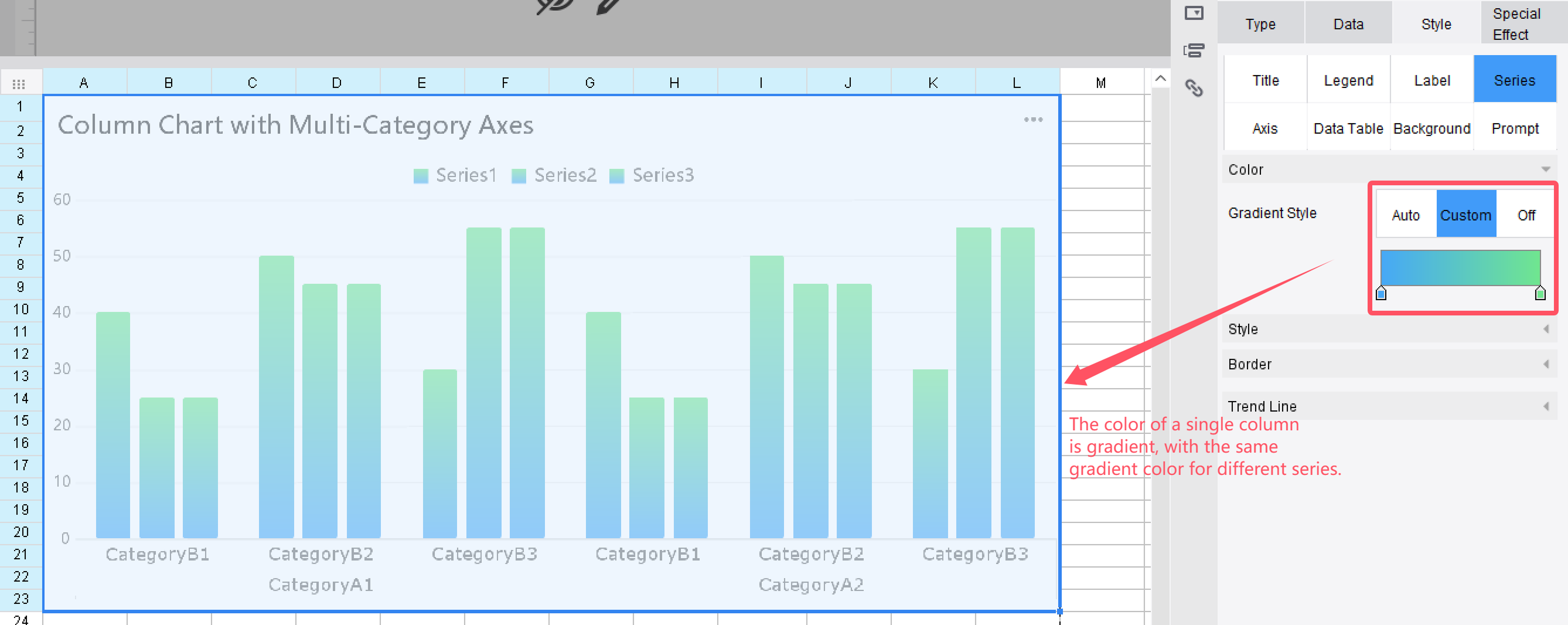This screenshot has width=1568, height=625.
Task: Open the Data Table settings
Action: coord(1348,128)
